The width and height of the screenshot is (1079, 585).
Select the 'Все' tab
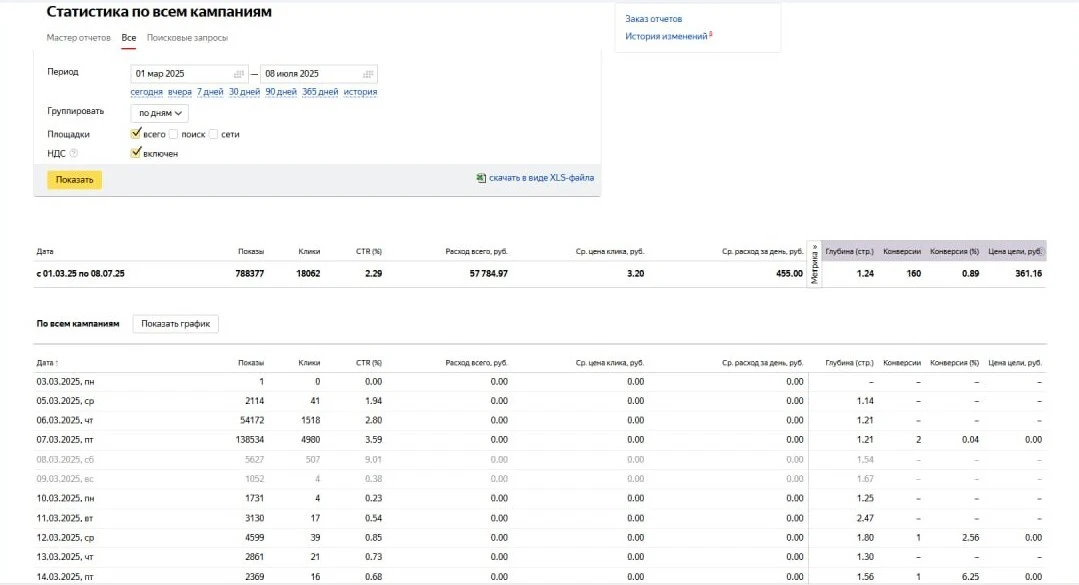[129, 38]
